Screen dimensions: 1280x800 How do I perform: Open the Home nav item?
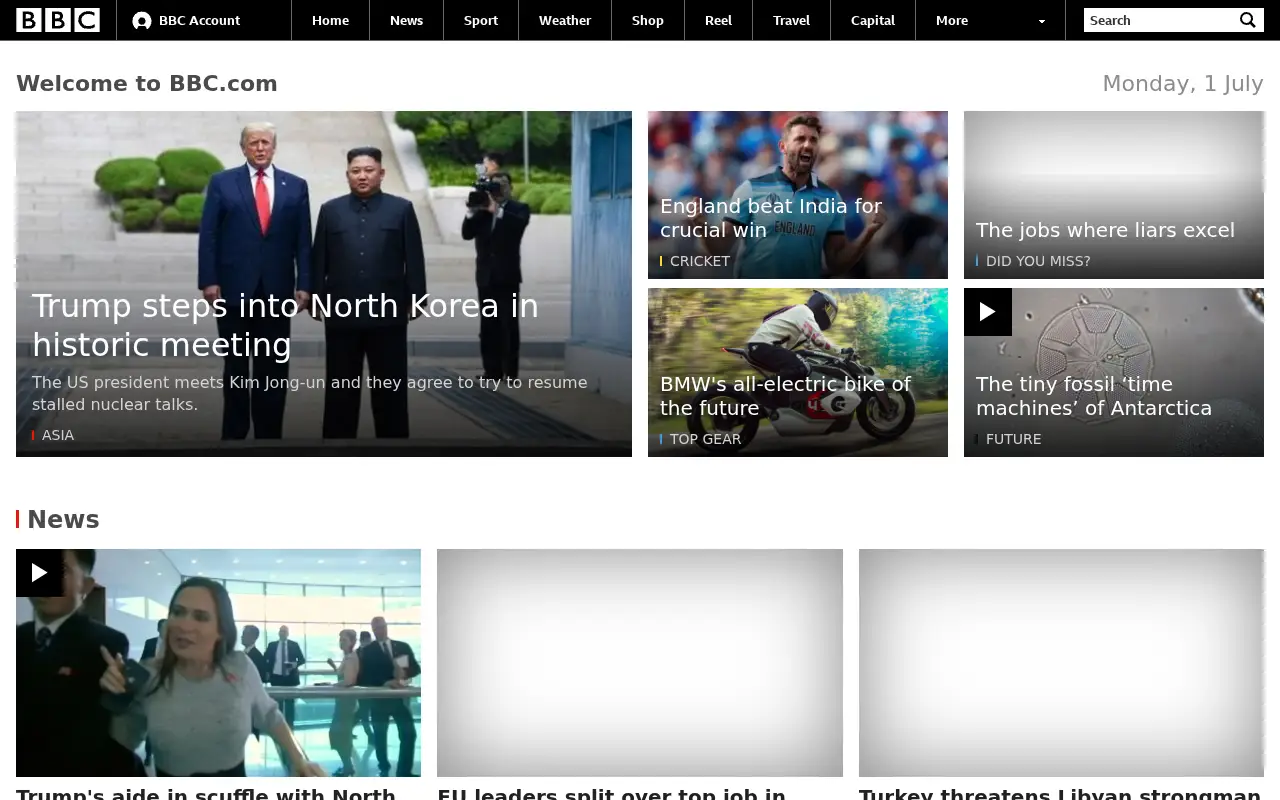(330, 20)
